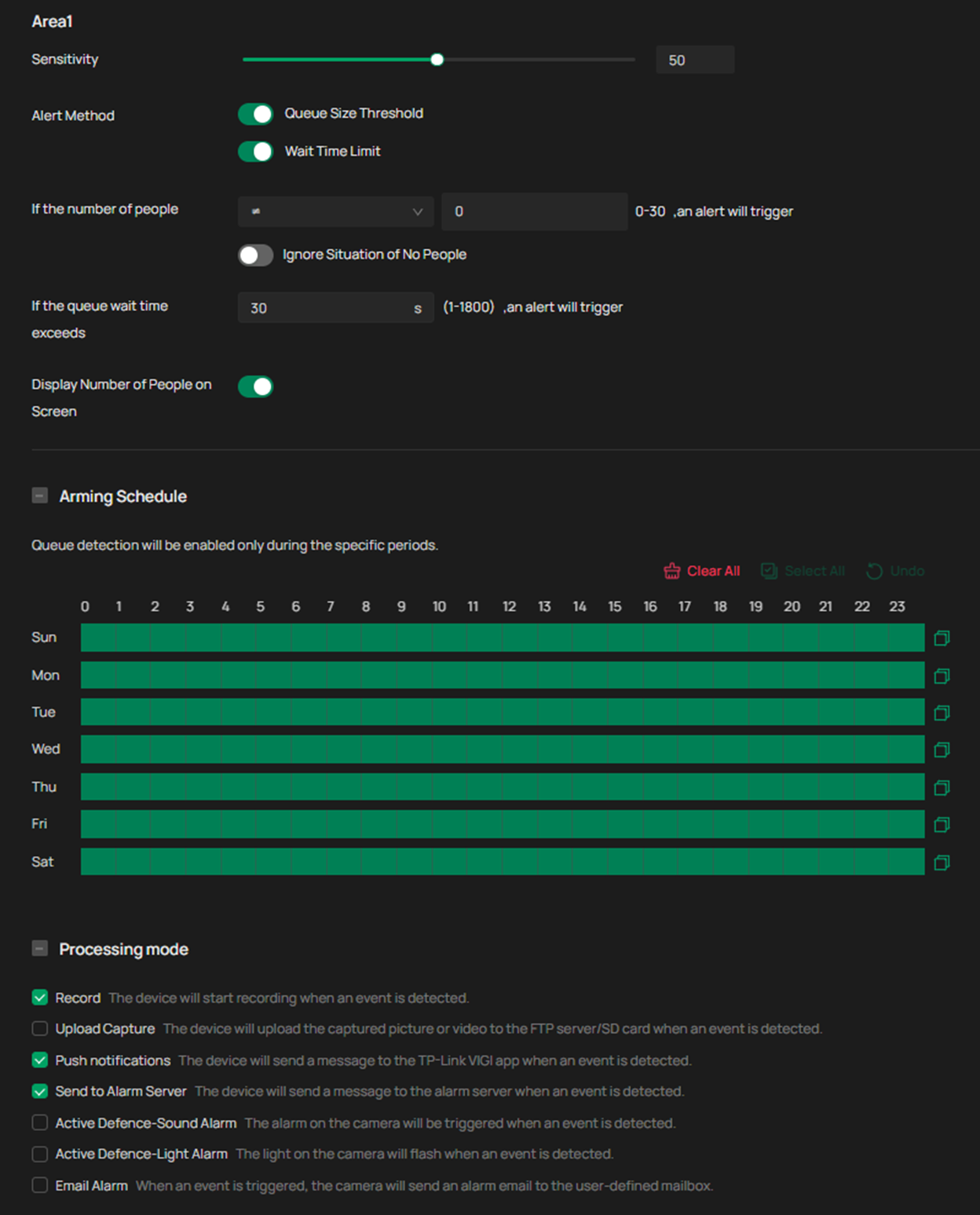Screen dimensions: 980x1215
Task: Copy Tuesday schedule using its copy icon
Action: point(942,713)
